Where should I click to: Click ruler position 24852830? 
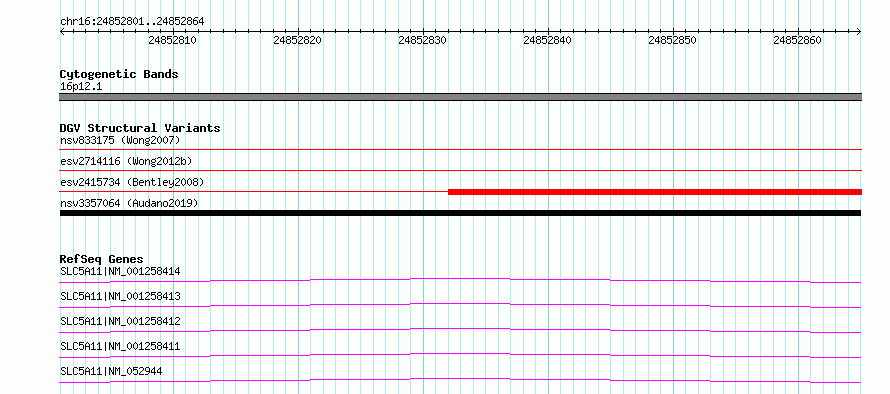pos(422,40)
